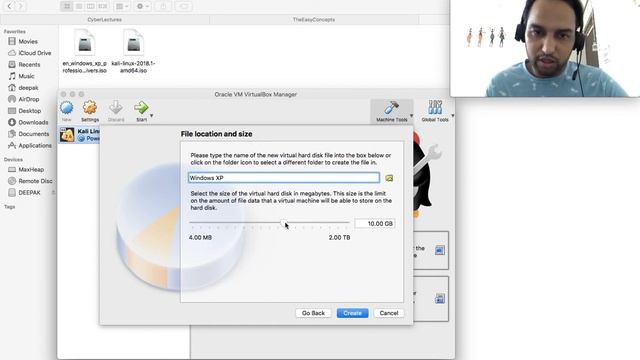Open en_windows_xp_professional ISO file in Finder
The height and width of the screenshot is (360, 640).
[x=84, y=51]
